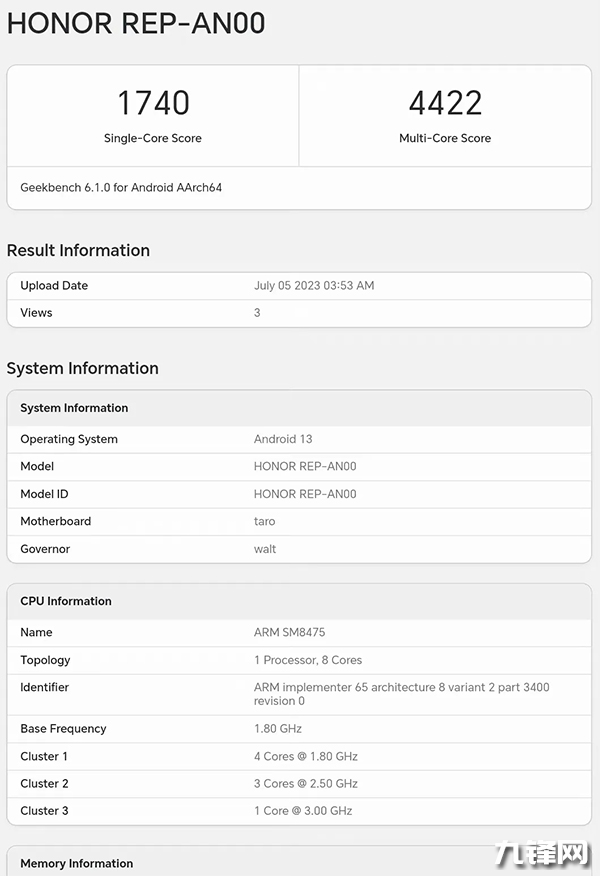Click the 4422 multi-core score
This screenshot has width=600, height=876.
tap(445, 102)
